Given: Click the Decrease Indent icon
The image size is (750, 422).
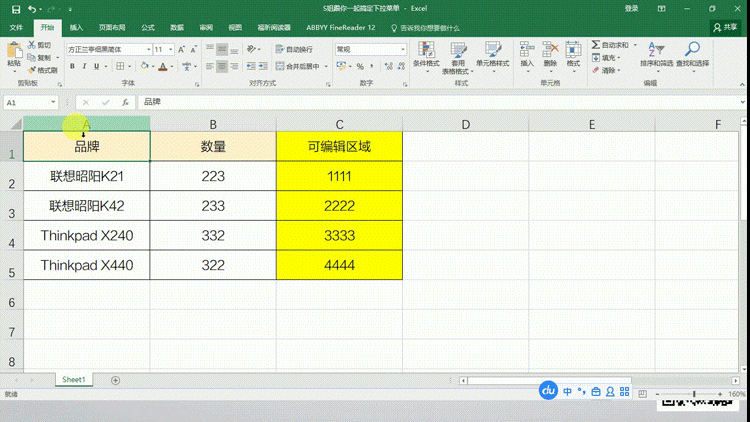Looking at the screenshot, I should [x=251, y=67].
